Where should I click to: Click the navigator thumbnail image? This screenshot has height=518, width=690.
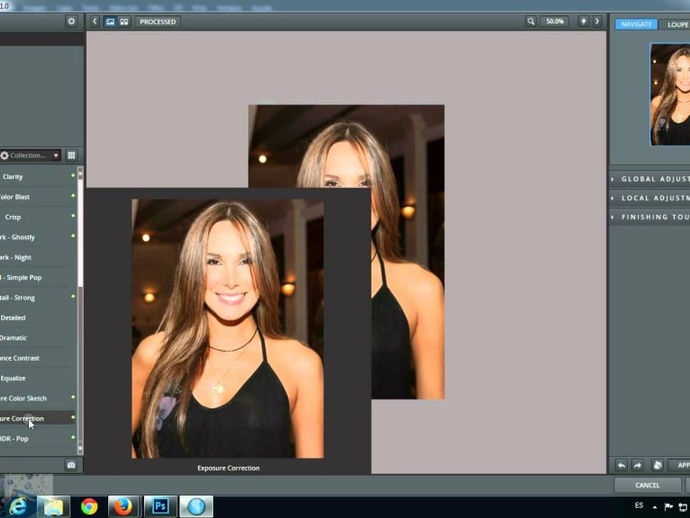[670, 94]
